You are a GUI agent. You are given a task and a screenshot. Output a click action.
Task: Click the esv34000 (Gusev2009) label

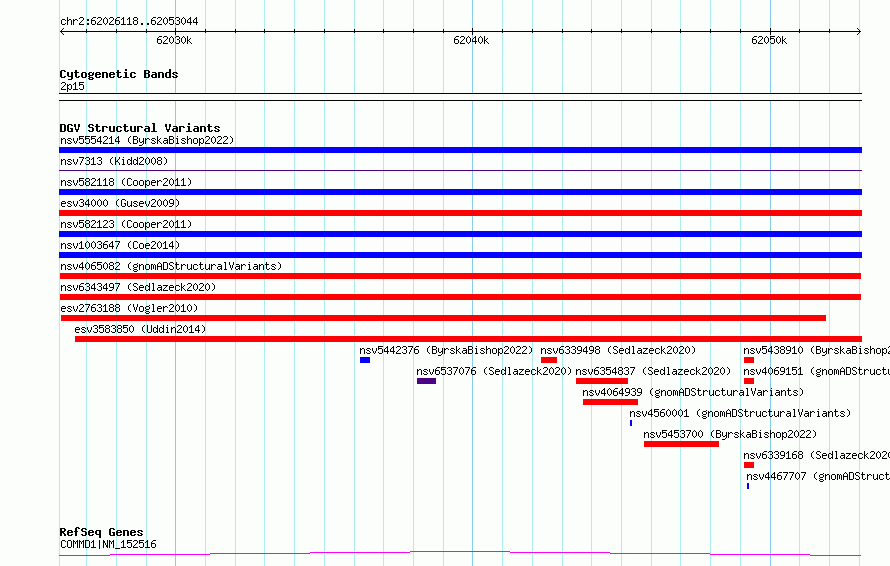click(120, 203)
